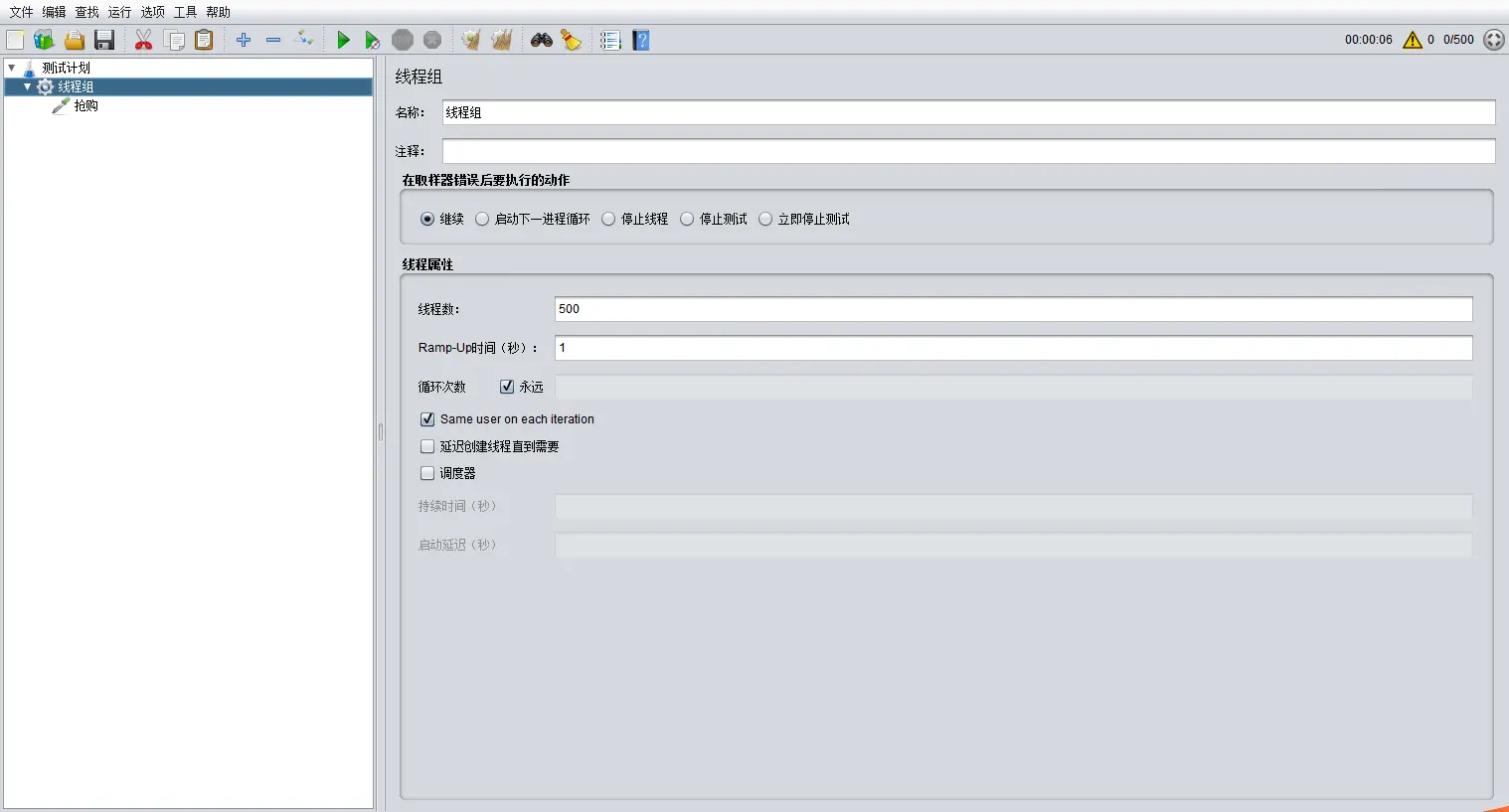1509x812 pixels.
Task: Select the 线程组 row in the tree
Action: (x=189, y=86)
